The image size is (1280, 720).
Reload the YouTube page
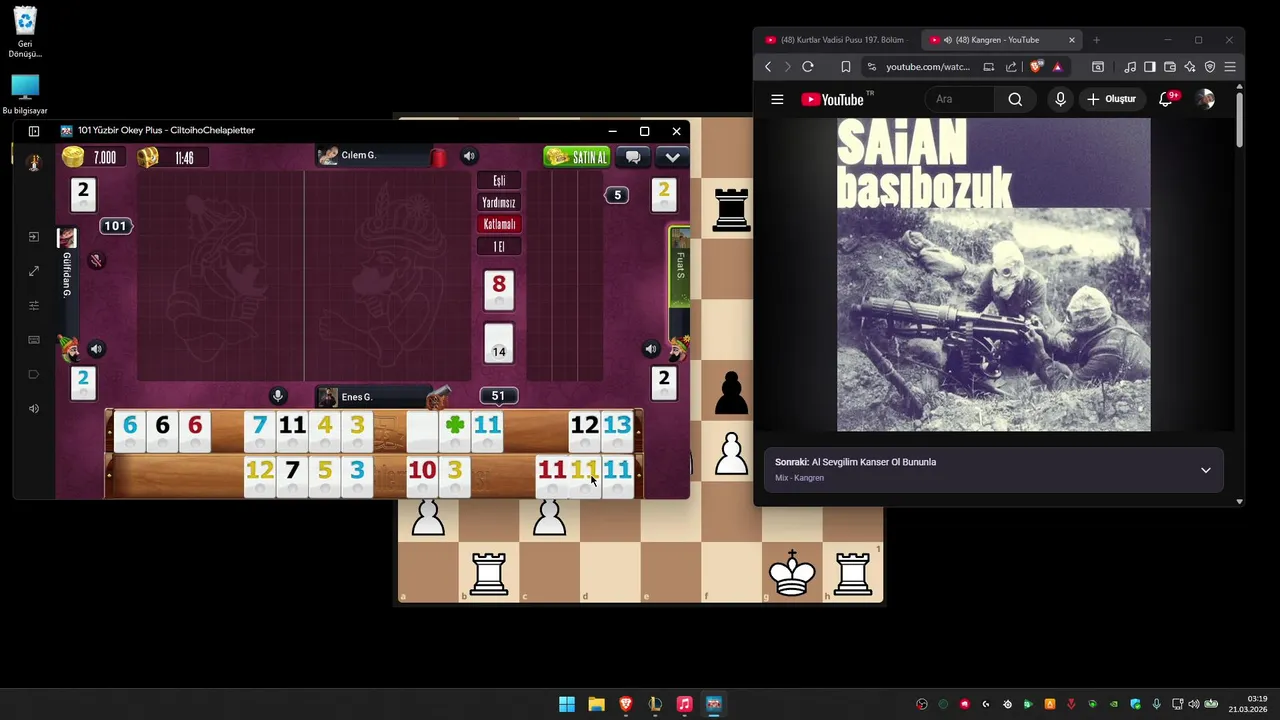click(x=808, y=67)
